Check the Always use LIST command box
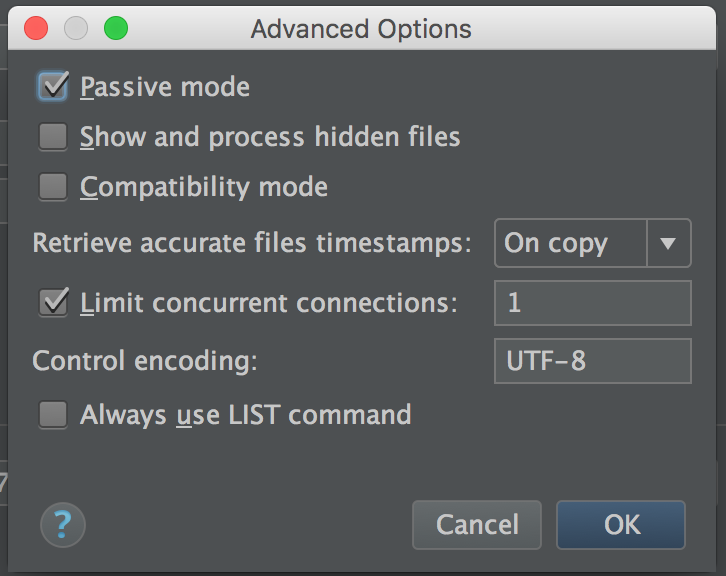 [53, 414]
